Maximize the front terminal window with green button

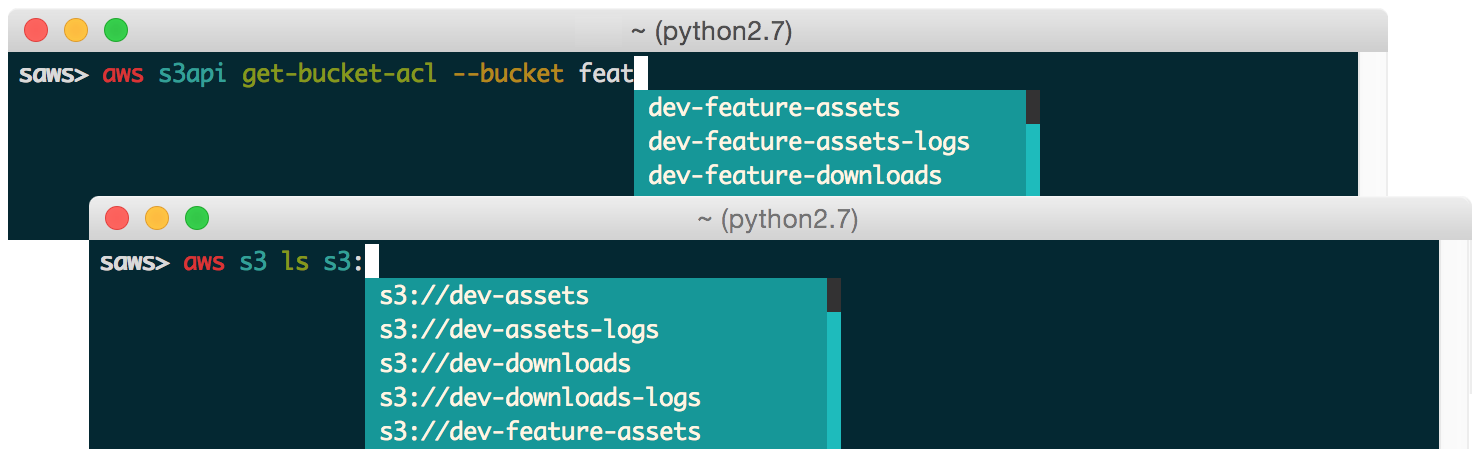197,217
